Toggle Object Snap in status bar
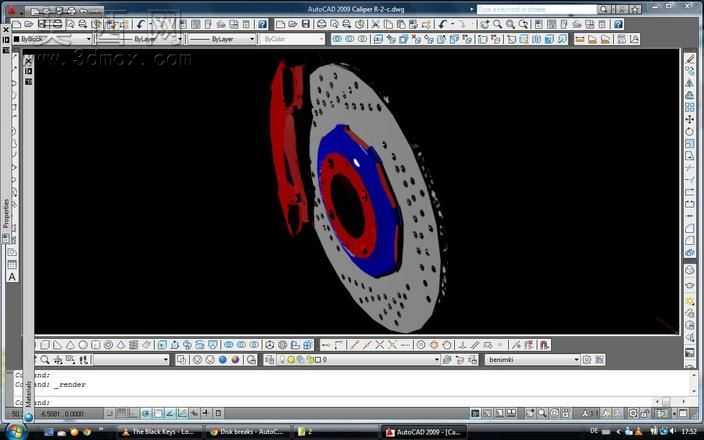This screenshot has width=704, height=440. 158,413
